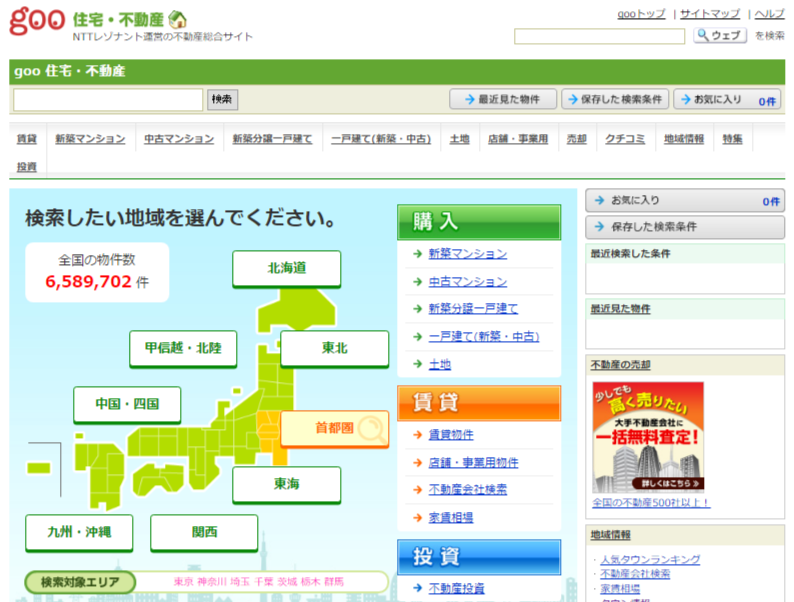
Task: Click the property keyword search field
Action: (x=108, y=100)
